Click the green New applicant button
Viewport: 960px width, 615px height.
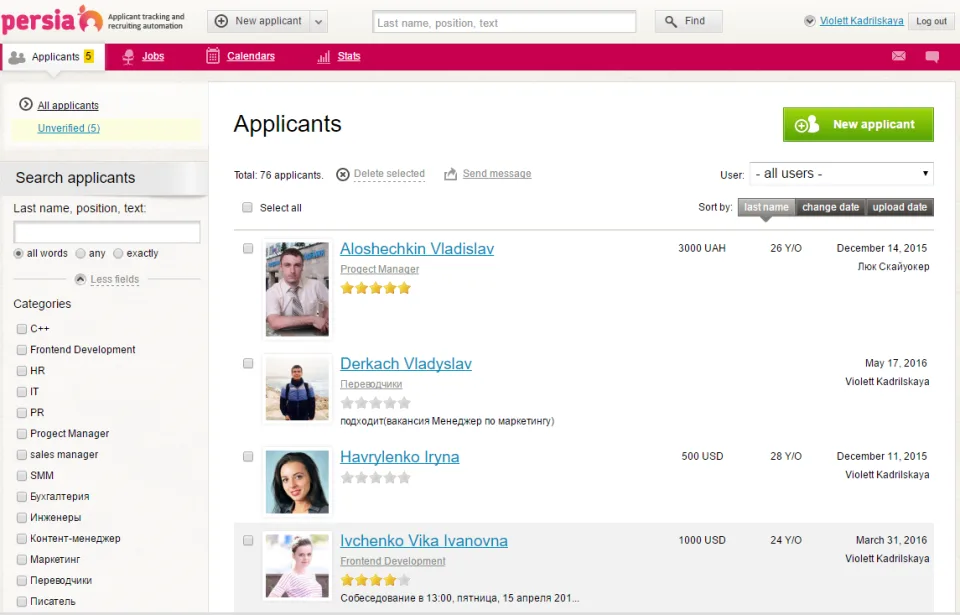858,124
